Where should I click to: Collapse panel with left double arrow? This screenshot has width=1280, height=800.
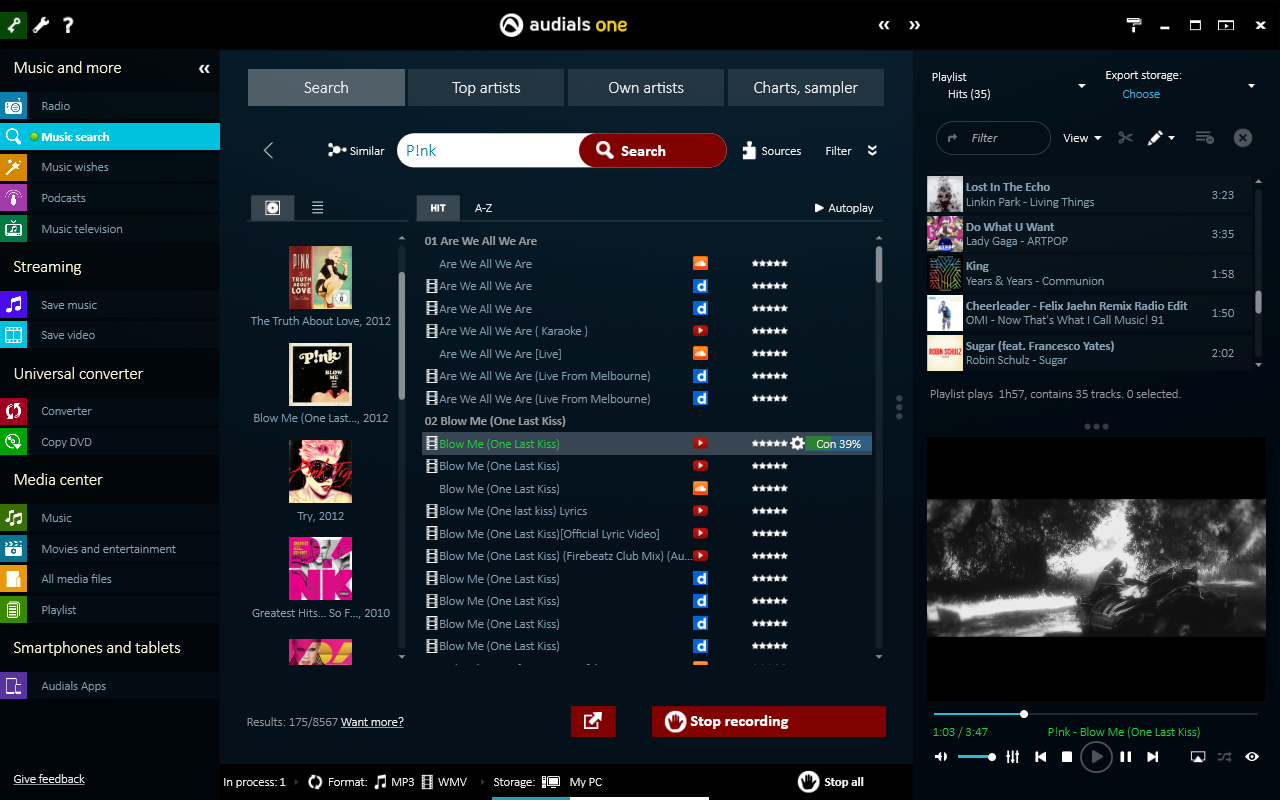click(x=884, y=25)
